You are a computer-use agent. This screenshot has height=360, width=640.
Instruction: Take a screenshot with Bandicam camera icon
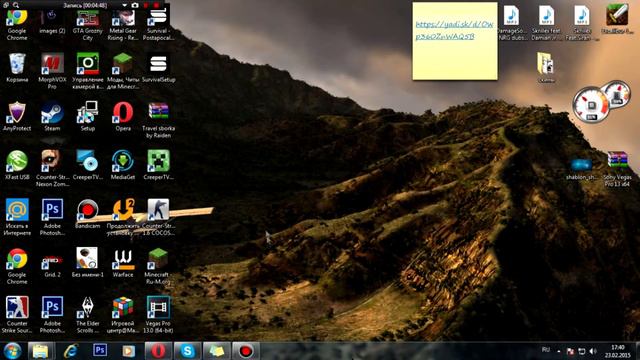[x=135, y=5]
